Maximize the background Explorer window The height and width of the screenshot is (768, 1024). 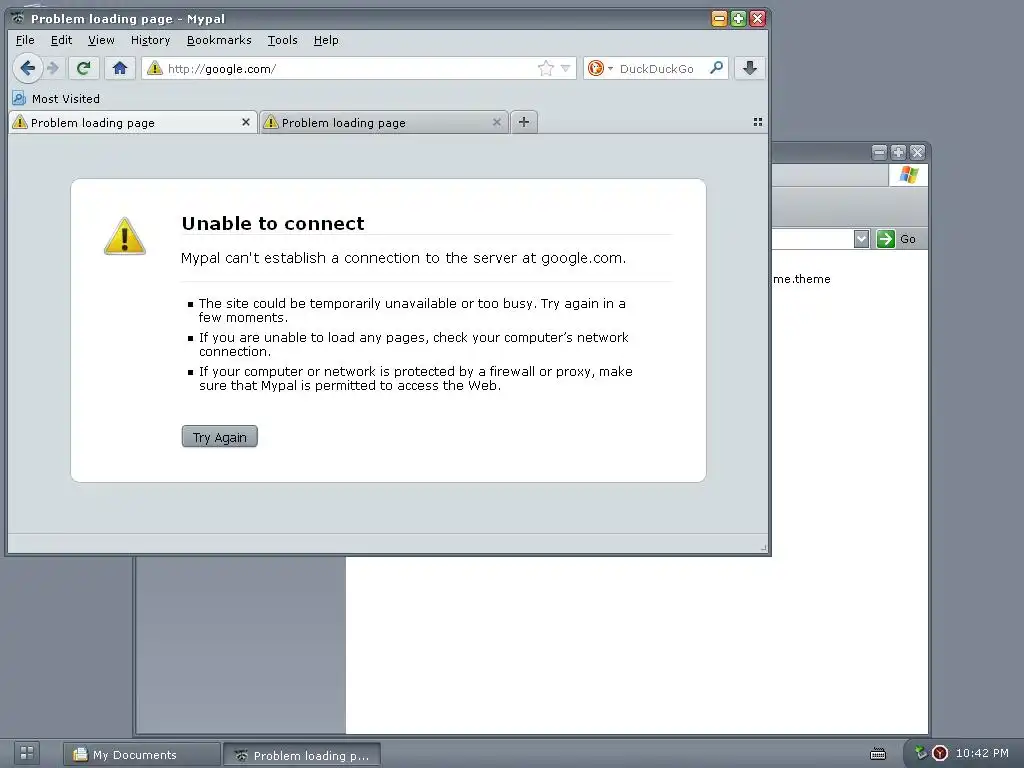tap(898, 152)
